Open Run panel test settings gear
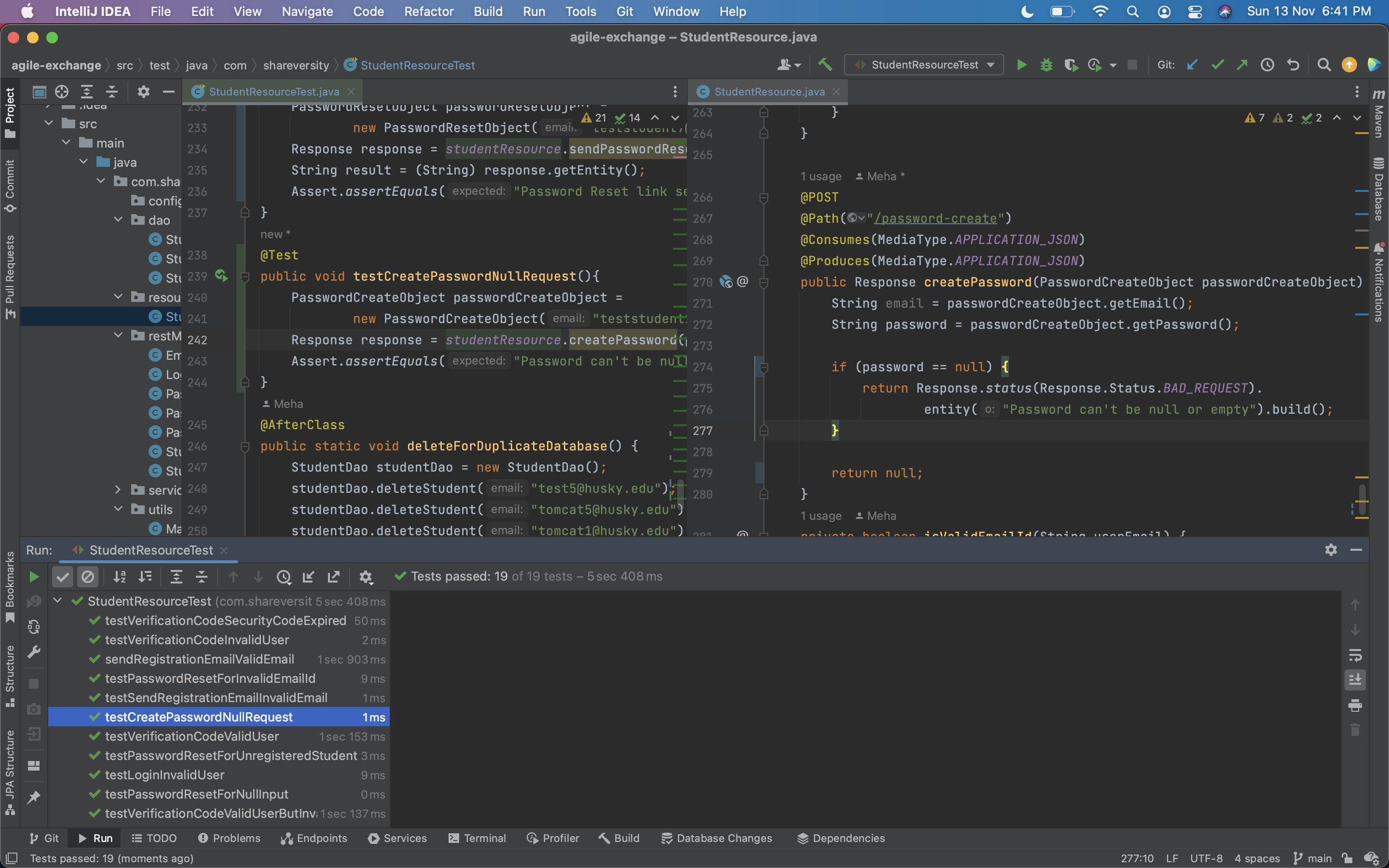The image size is (1389, 868). [x=366, y=576]
